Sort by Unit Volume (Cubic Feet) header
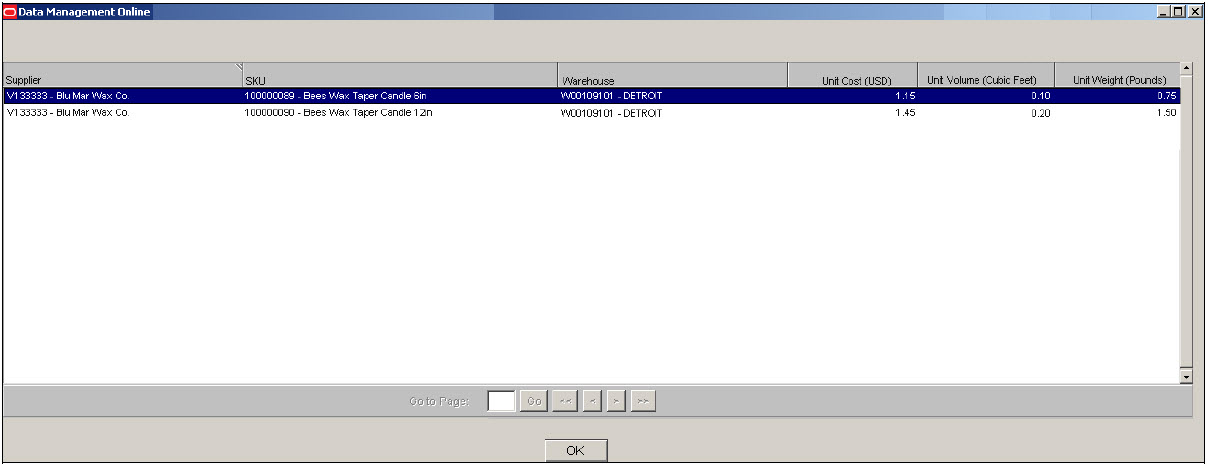The height and width of the screenshot is (469, 1212). click(986, 75)
